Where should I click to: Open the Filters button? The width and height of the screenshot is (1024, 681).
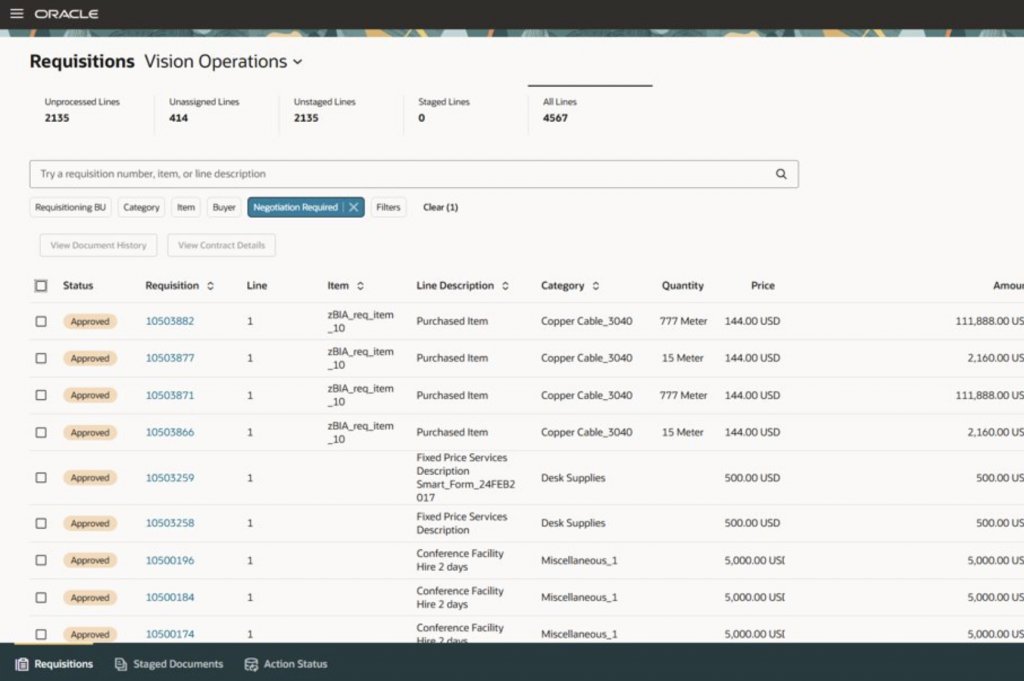click(x=388, y=208)
